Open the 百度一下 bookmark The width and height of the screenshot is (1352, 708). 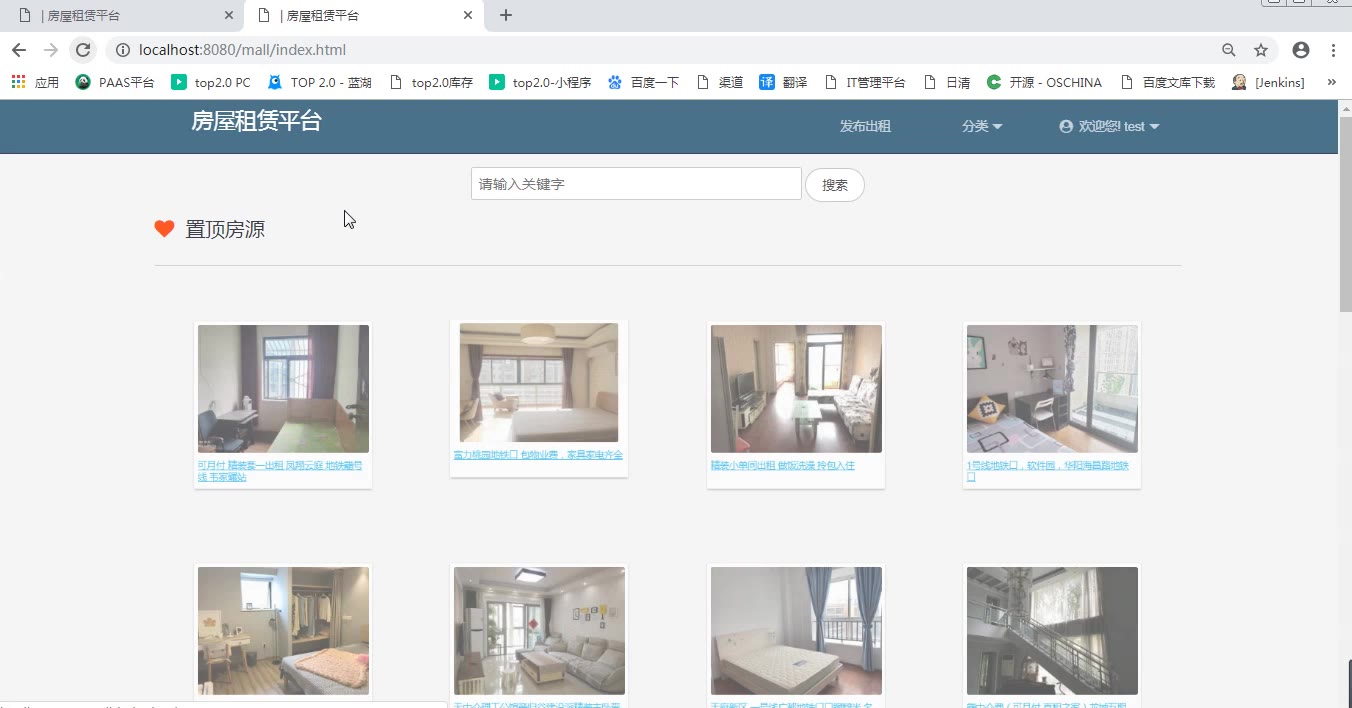643,82
